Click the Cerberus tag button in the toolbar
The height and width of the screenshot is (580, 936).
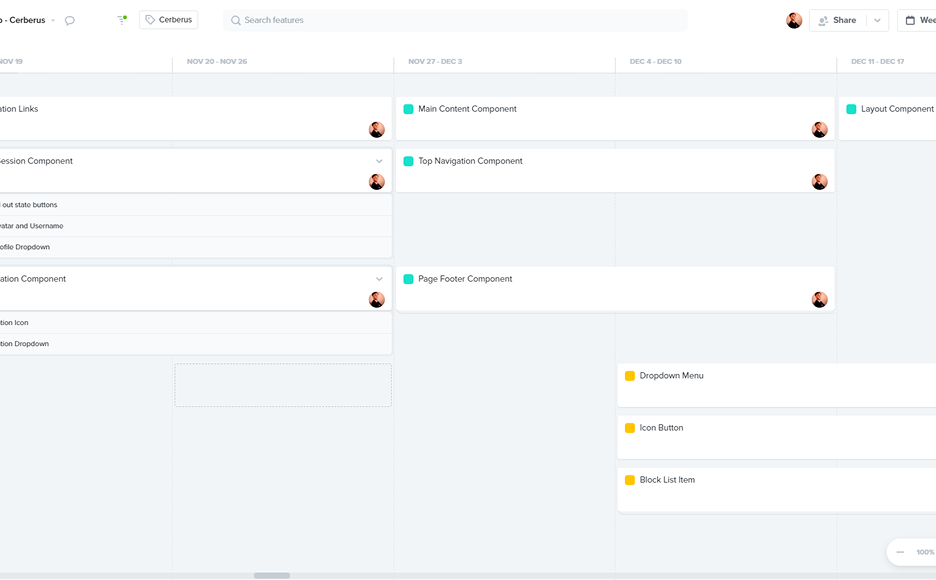tap(168, 19)
